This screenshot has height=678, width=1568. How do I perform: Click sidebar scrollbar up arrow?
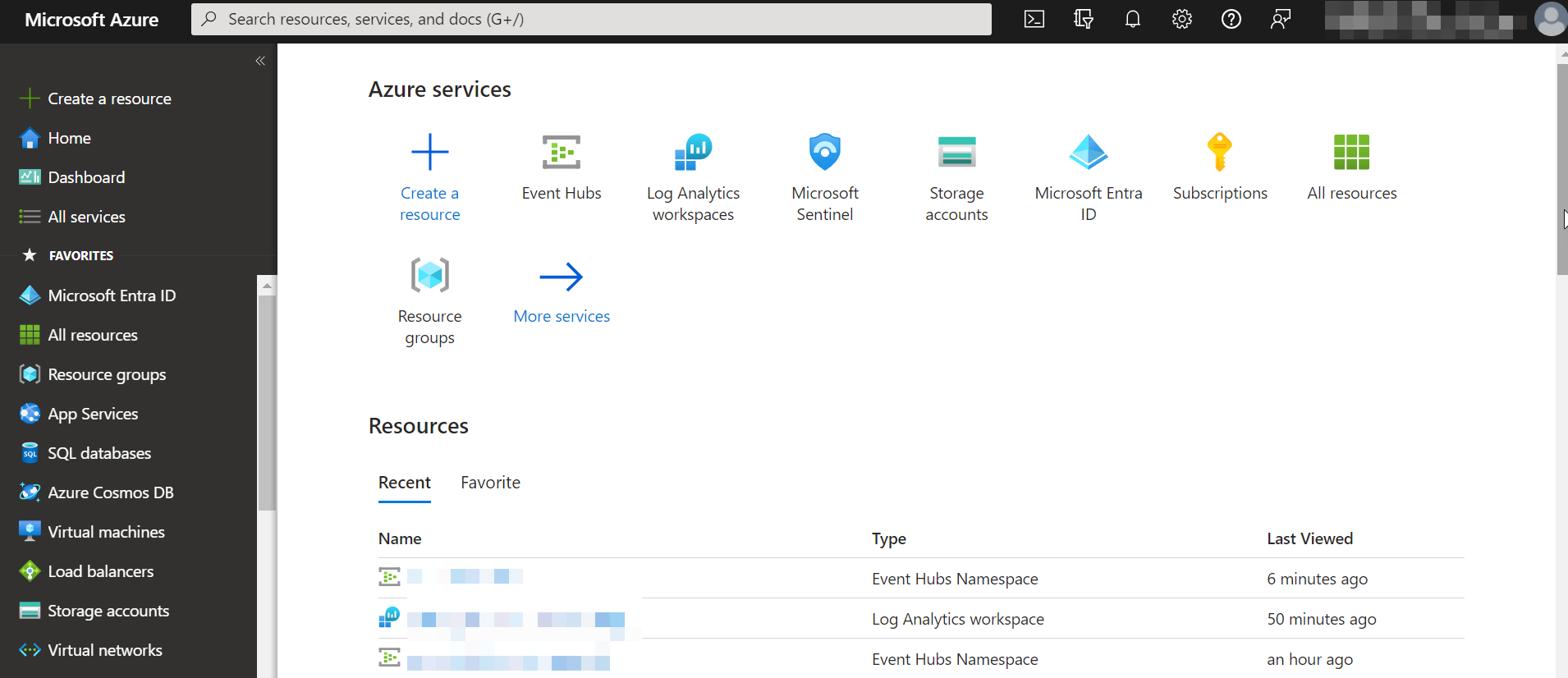[x=267, y=286]
